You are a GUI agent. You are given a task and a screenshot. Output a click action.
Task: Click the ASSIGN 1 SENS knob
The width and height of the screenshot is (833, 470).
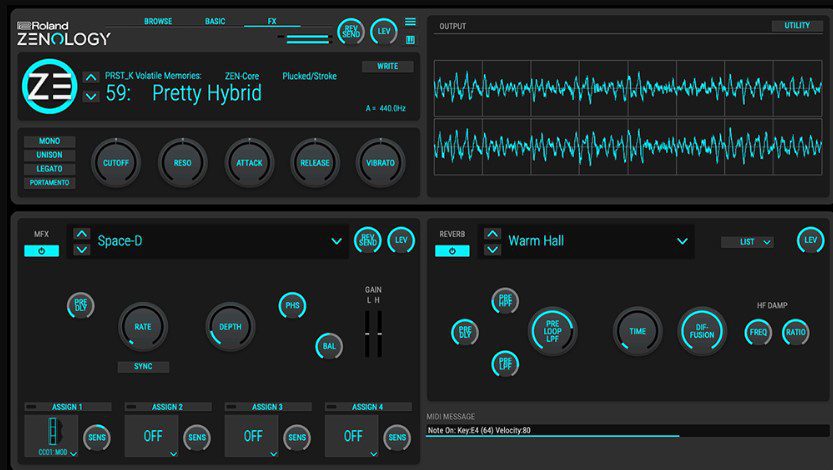tap(97, 438)
